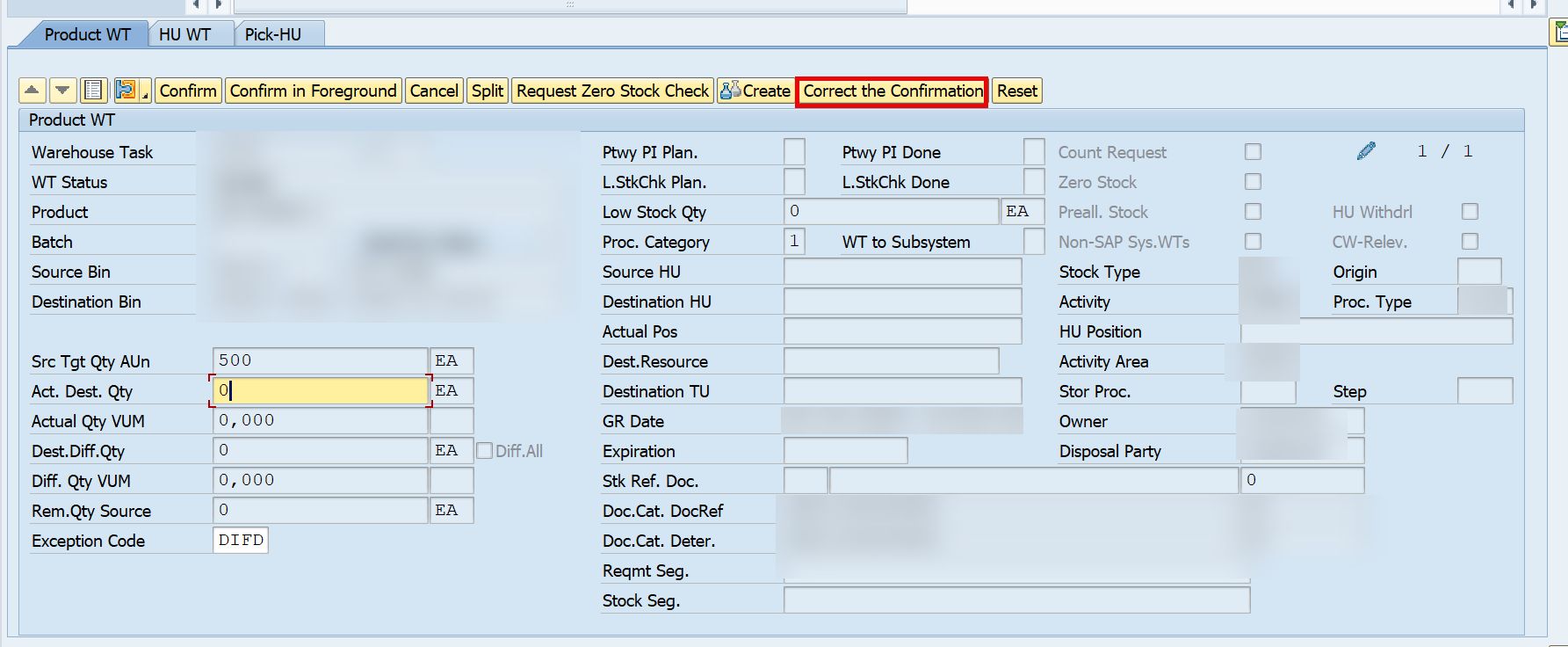Open the list view icon in toolbar
1568x647 pixels.
coord(93,91)
